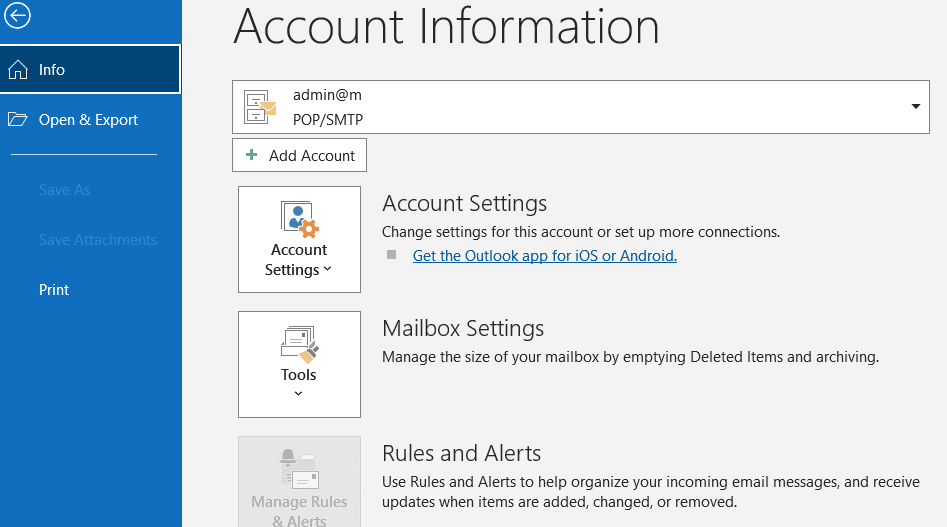The width and height of the screenshot is (947, 527).
Task: Expand the Tools dropdown chevron
Action: pyautogui.click(x=298, y=394)
